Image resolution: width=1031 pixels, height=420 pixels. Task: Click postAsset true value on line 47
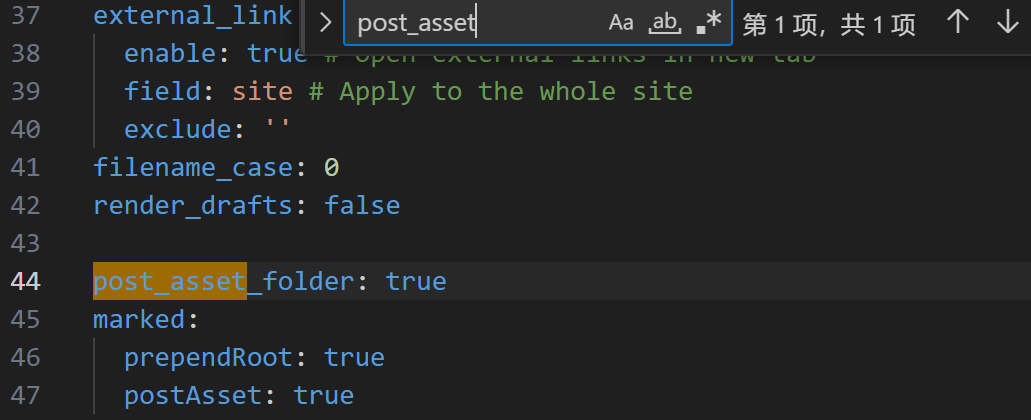pyautogui.click(x=324, y=396)
